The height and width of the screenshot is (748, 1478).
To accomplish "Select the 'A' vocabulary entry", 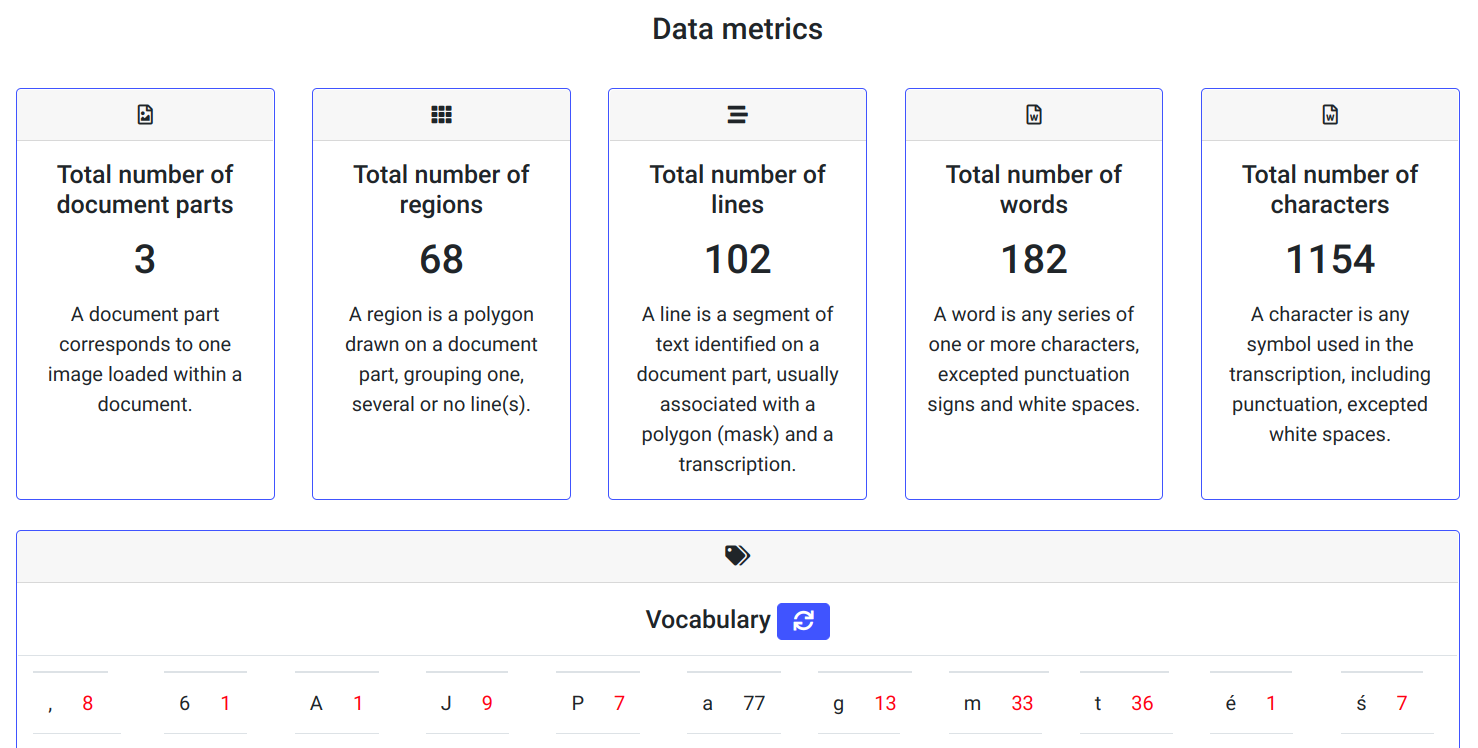I will [x=336, y=704].
